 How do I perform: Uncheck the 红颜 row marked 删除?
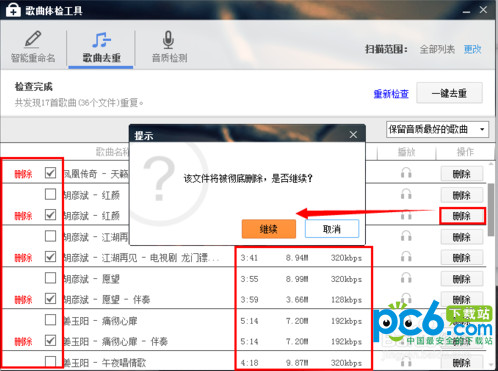pos(50,215)
